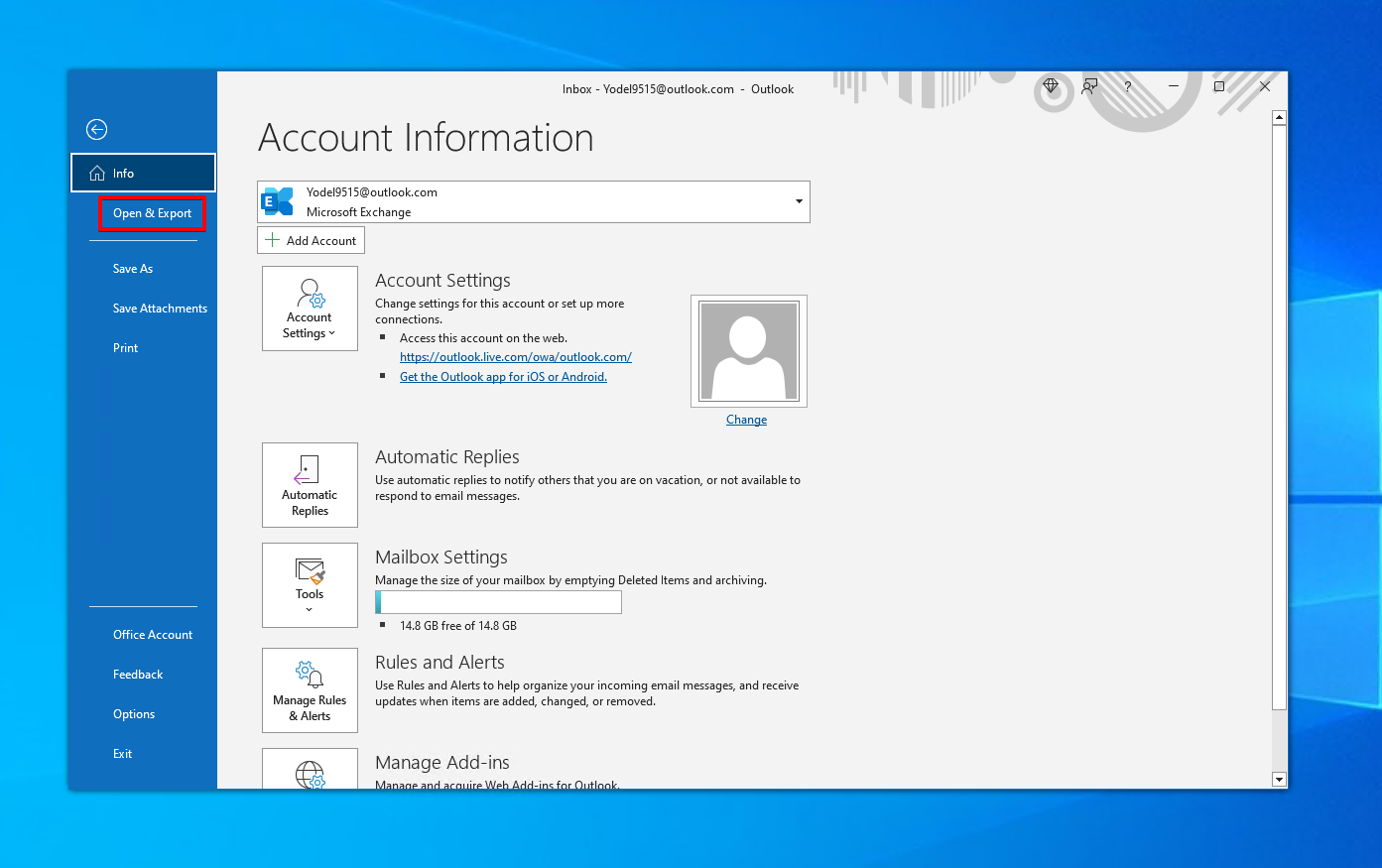The width and height of the screenshot is (1382, 868).
Task: Click the diamond premium icon in title bar
Action: (1051, 86)
